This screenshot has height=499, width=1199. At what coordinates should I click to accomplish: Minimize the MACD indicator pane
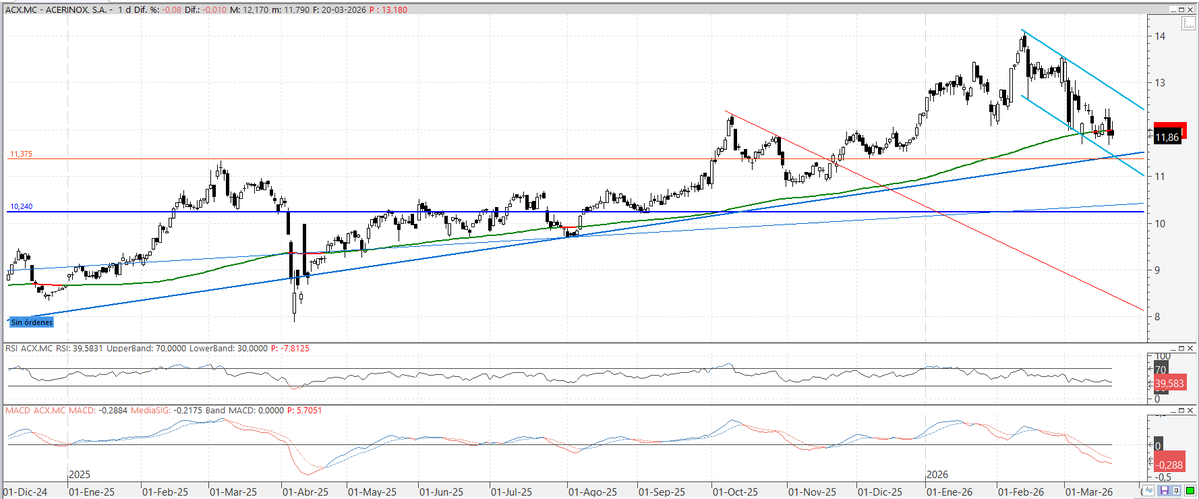click(x=1172, y=410)
